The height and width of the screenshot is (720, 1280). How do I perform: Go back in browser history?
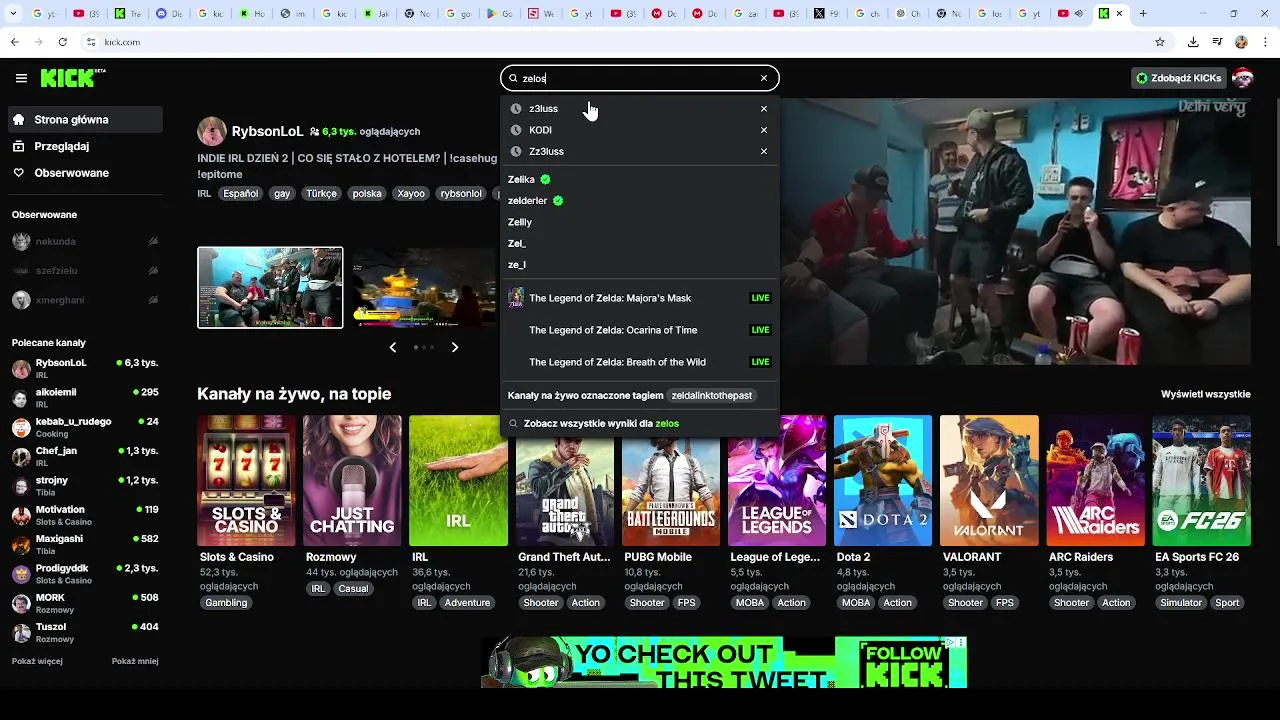click(14, 42)
